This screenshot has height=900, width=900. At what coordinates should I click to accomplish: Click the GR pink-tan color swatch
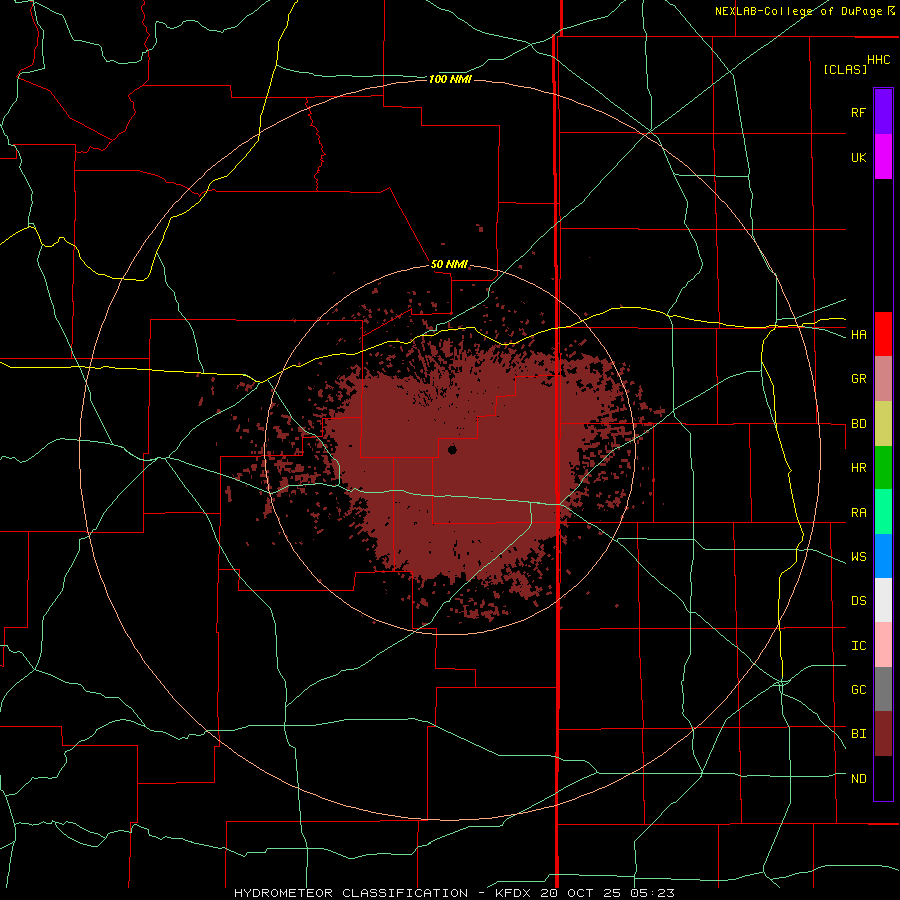point(883,379)
